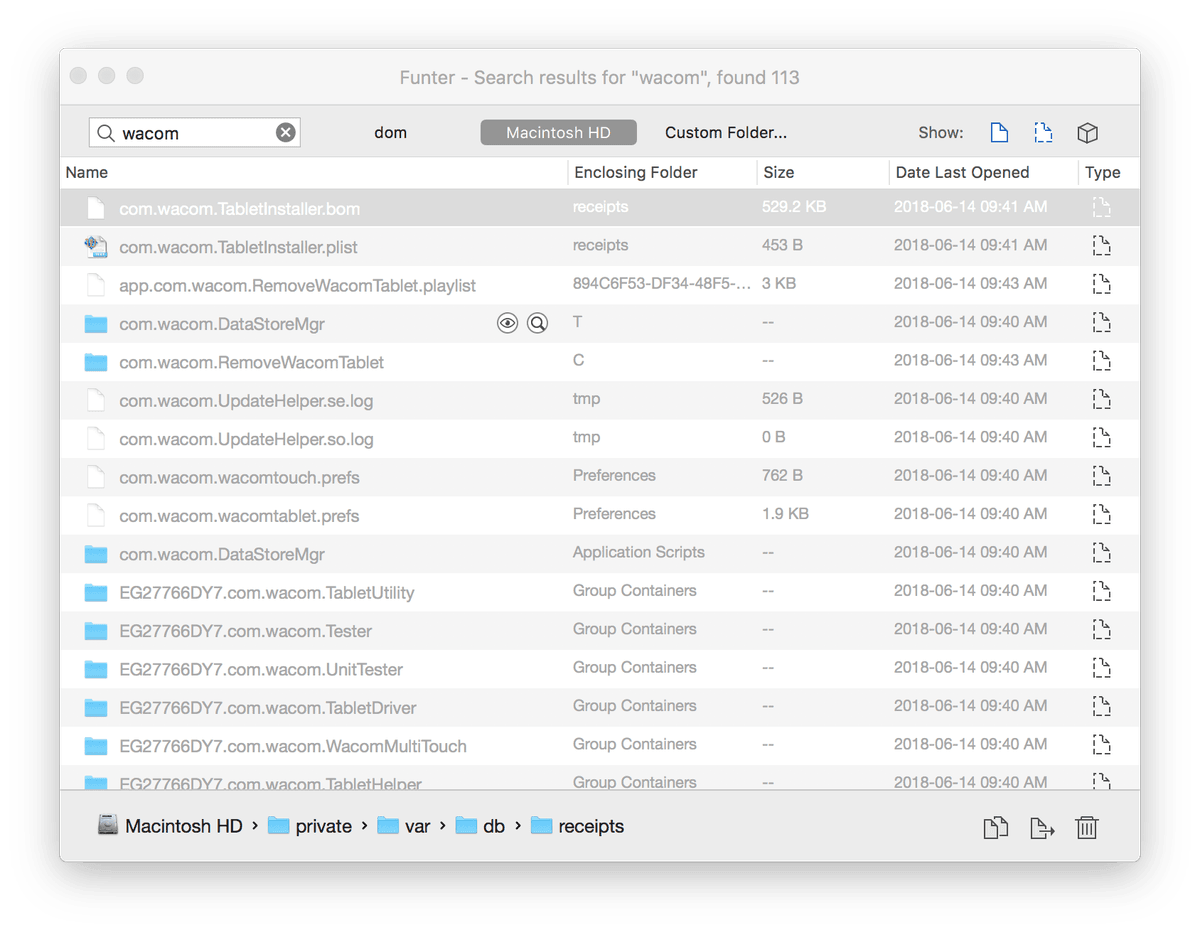Click folder icon of EG27766DY7.com.wacom.Tester
1200x933 pixels.
[96, 630]
